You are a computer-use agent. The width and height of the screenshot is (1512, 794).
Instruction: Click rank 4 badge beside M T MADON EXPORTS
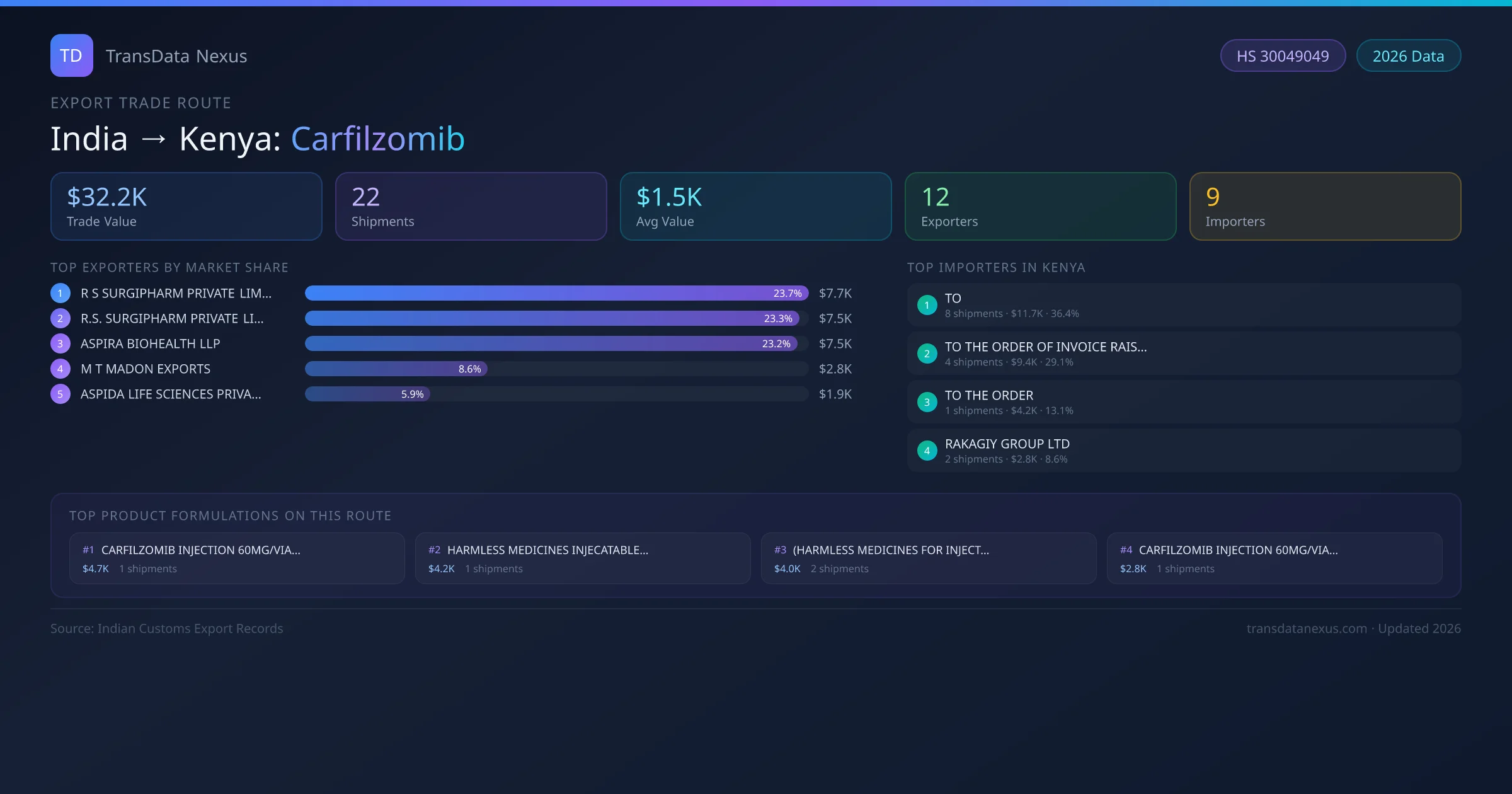60,369
